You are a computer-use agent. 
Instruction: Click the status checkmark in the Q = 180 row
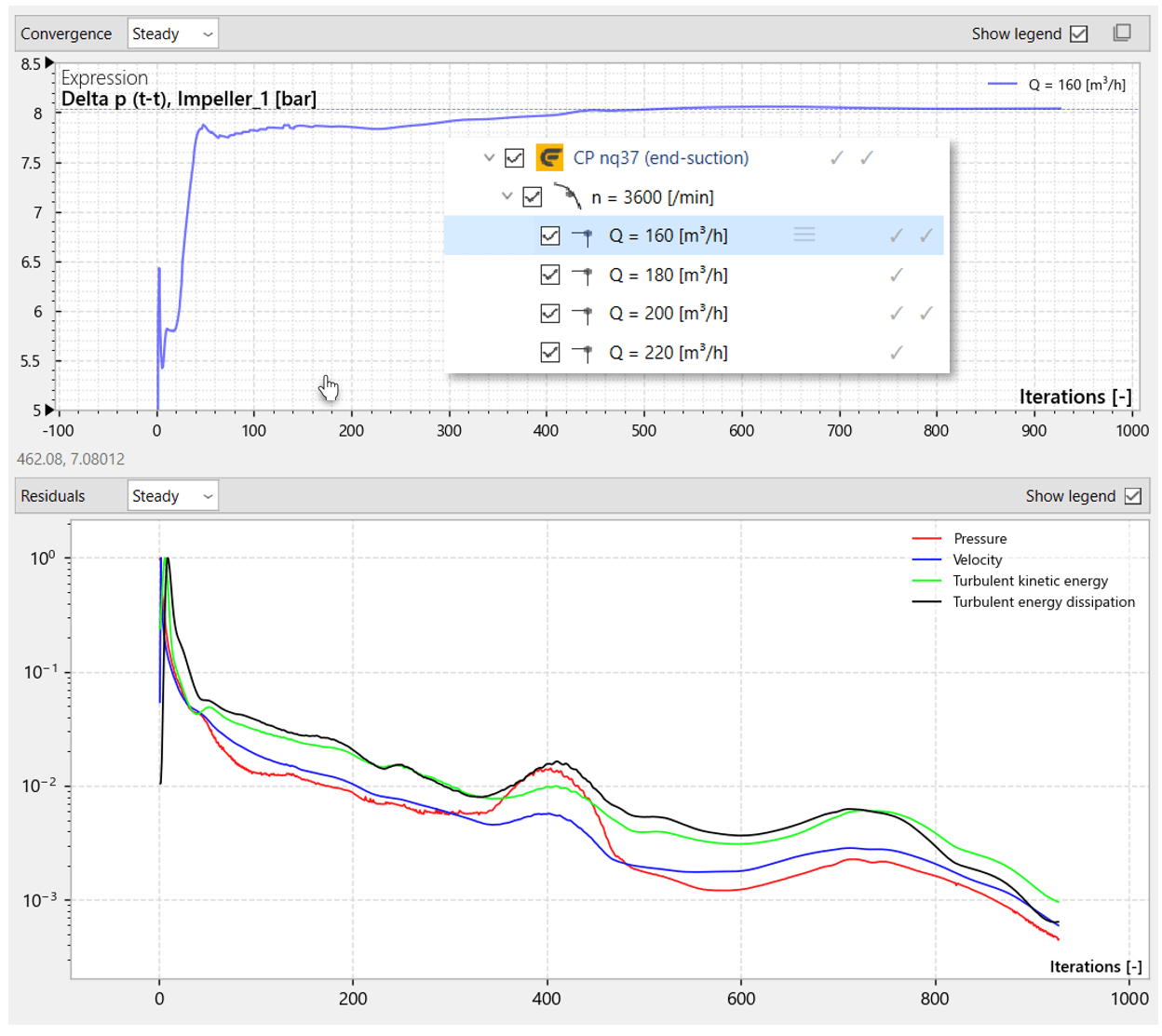tap(896, 275)
